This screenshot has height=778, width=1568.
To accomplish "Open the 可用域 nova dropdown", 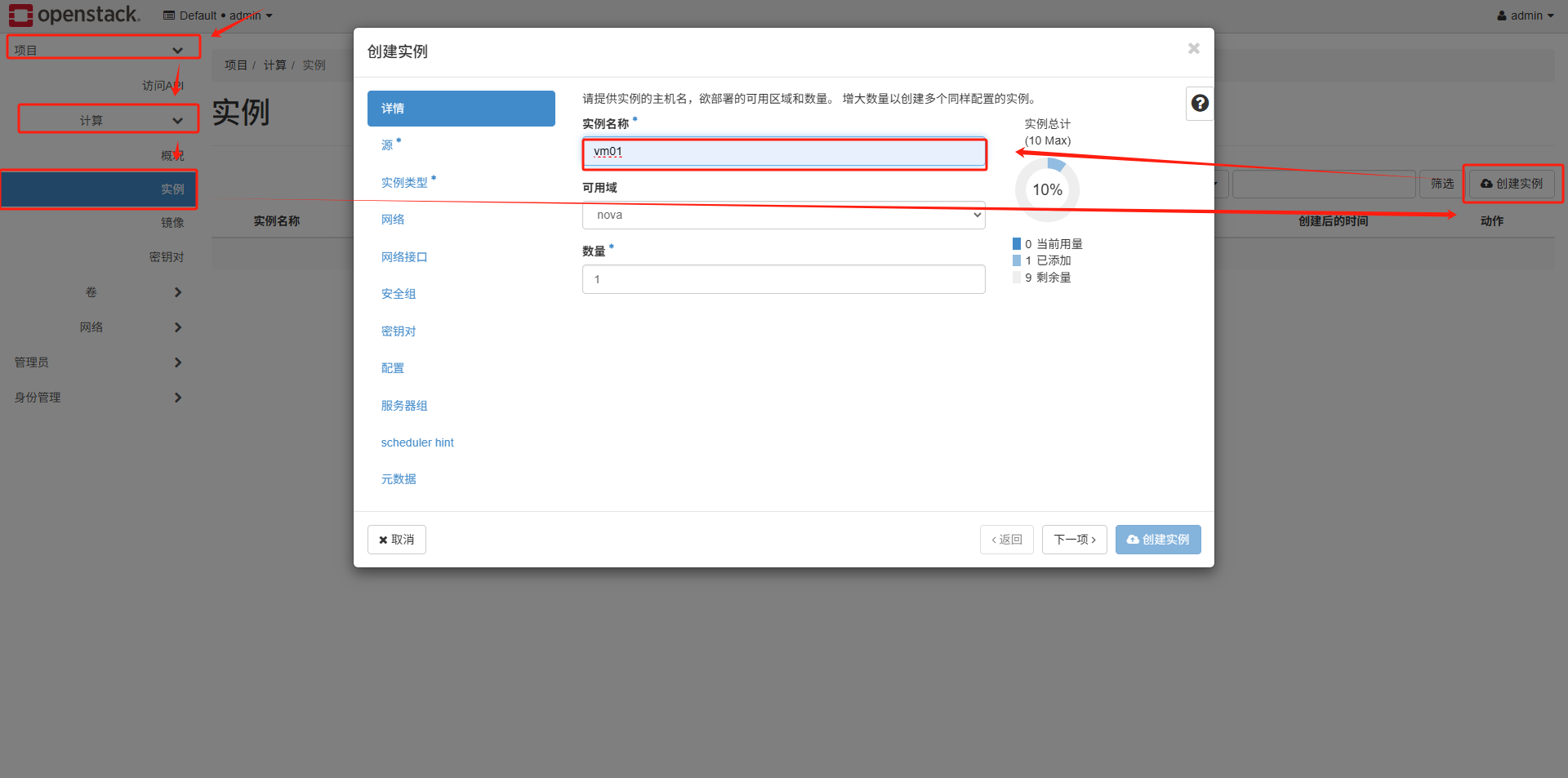I will tap(784, 216).
